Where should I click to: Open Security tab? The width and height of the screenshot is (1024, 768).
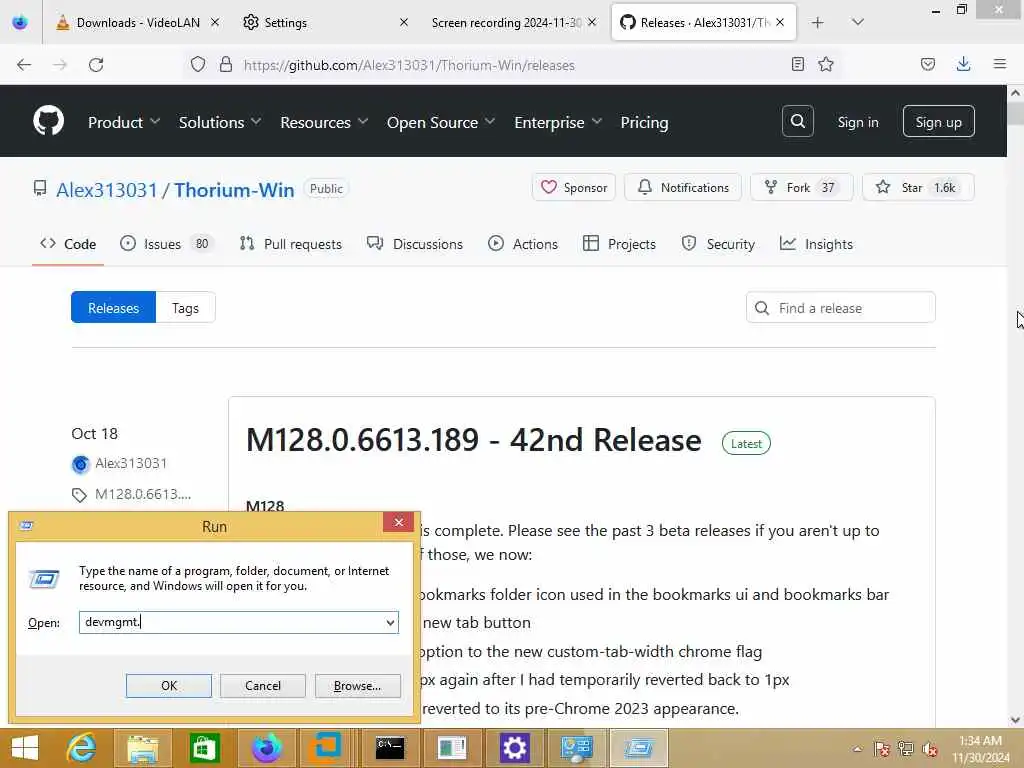(x=718, y=244)
